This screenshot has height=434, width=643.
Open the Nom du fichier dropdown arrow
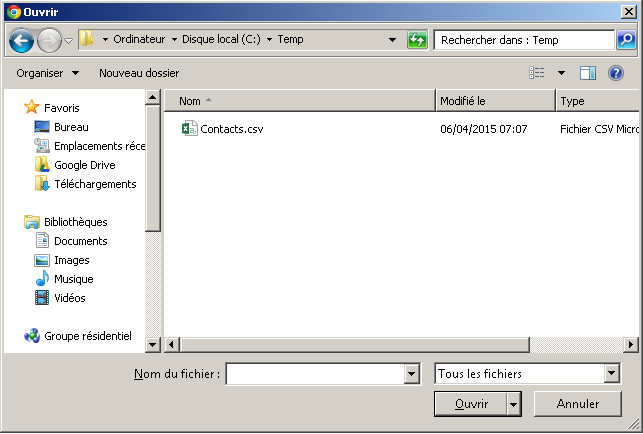[411, 374]
